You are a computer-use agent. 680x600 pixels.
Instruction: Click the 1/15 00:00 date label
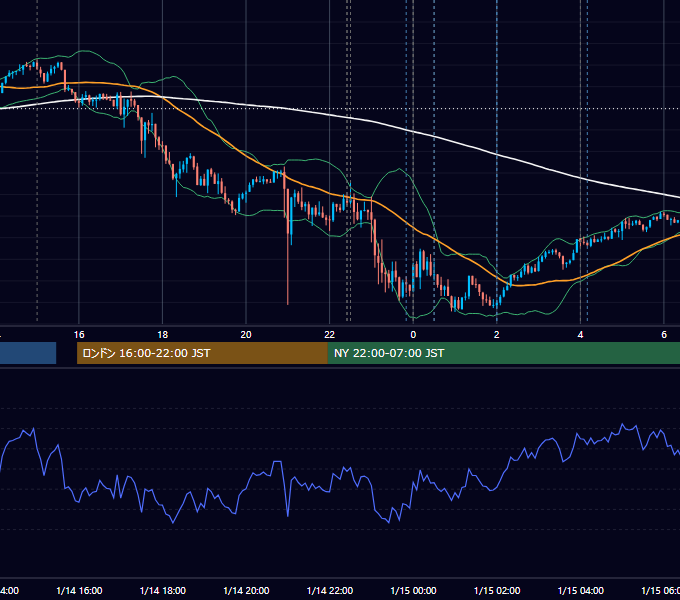[x=413, y=591]
